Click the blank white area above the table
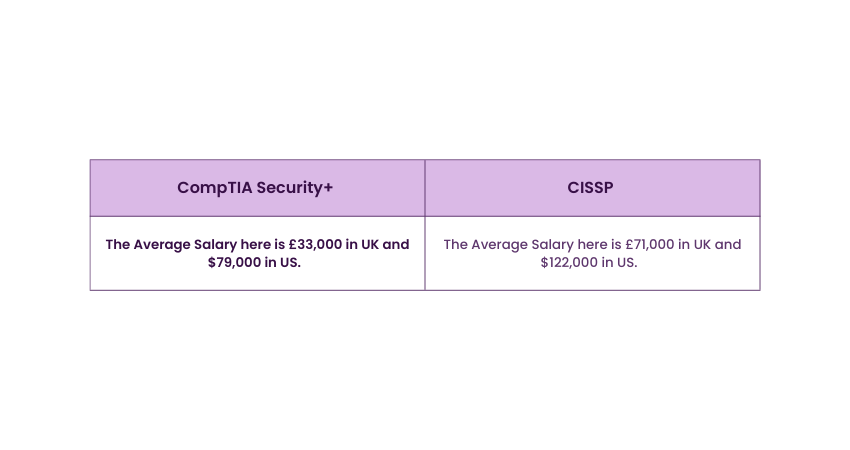The image size is (850, 450). [x=425, y=80]
